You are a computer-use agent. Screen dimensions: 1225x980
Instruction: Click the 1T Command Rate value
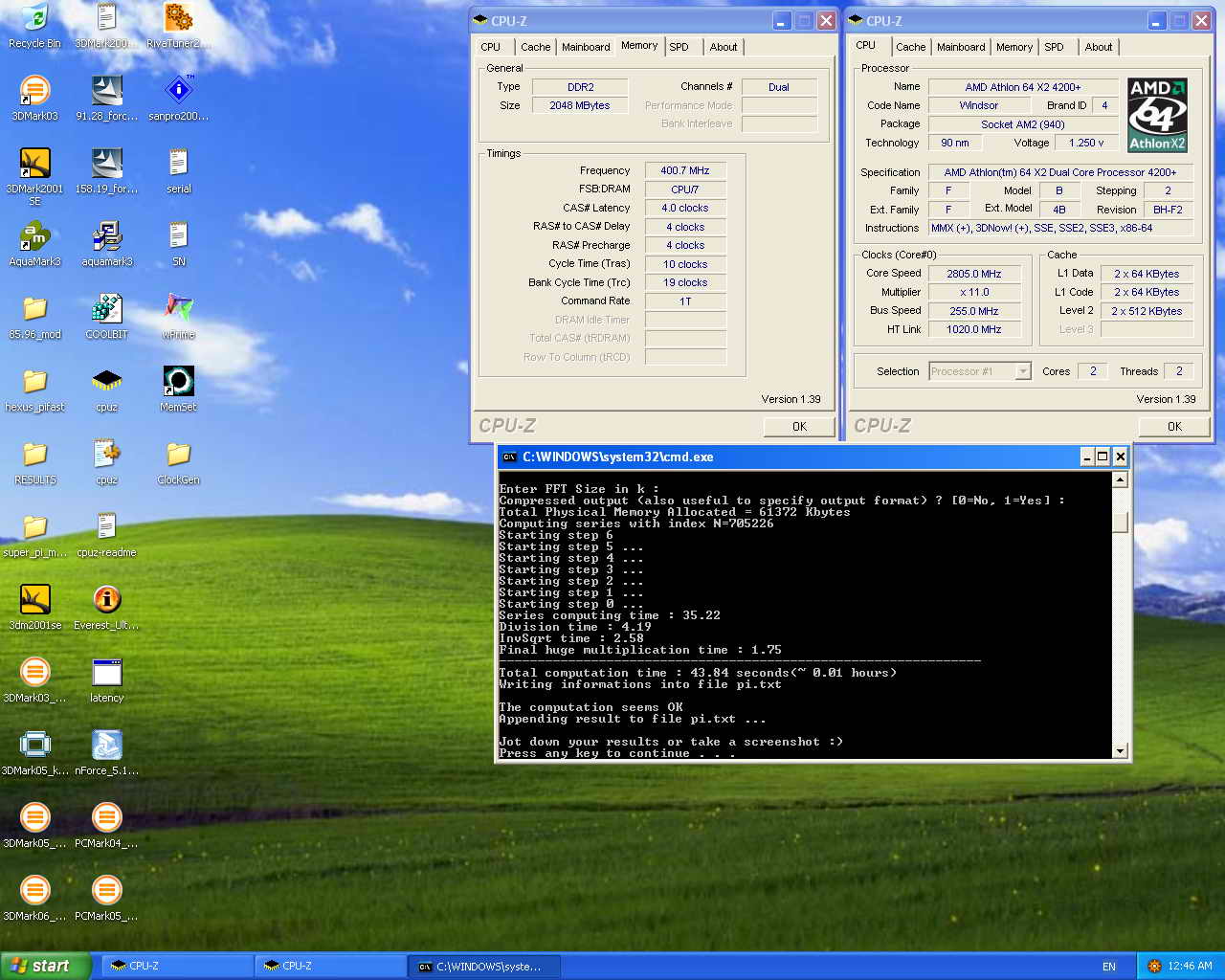pyautogui.click(x=685, y=301)
